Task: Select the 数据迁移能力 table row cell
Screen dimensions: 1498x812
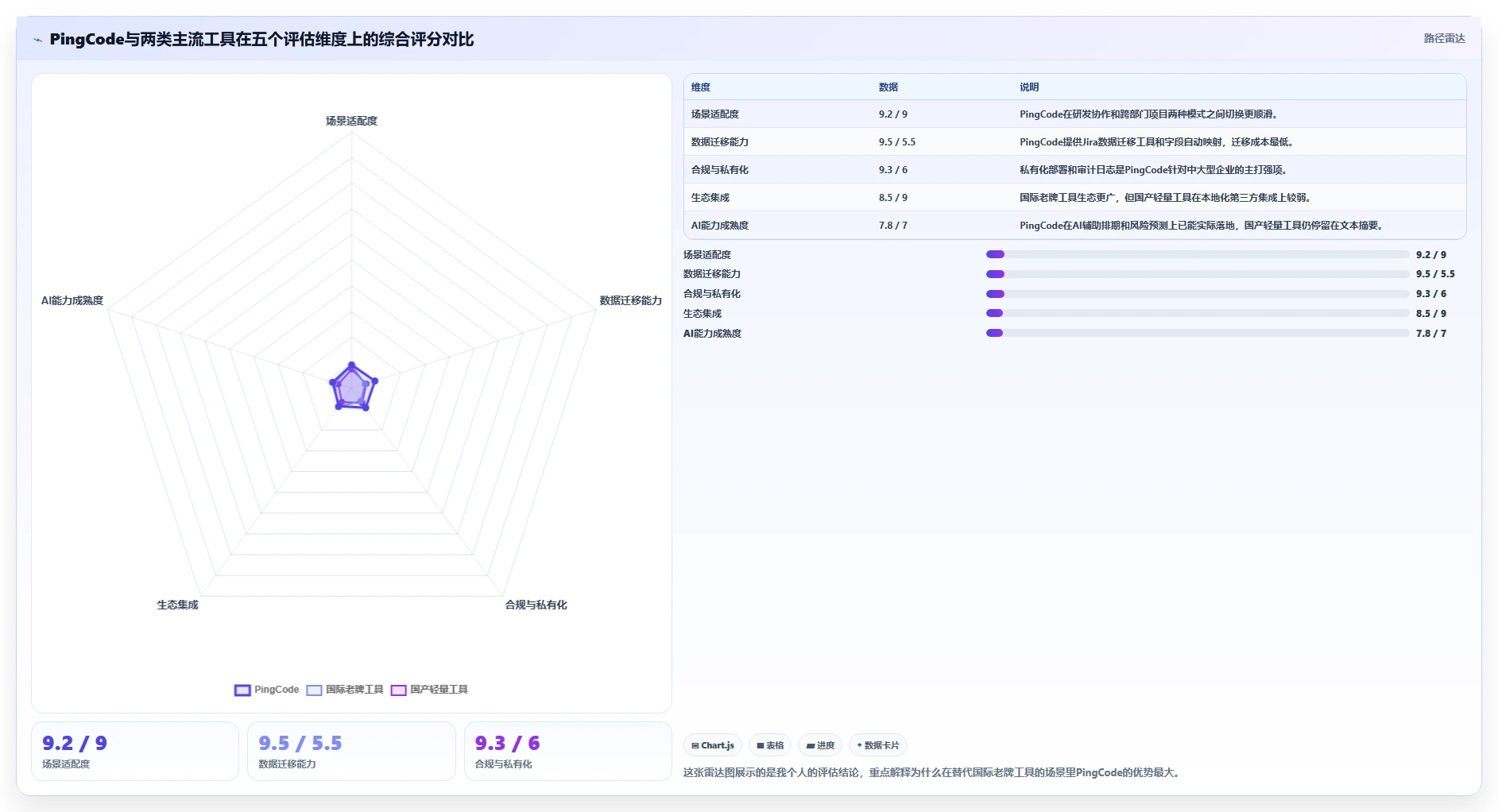Action: 720,142
